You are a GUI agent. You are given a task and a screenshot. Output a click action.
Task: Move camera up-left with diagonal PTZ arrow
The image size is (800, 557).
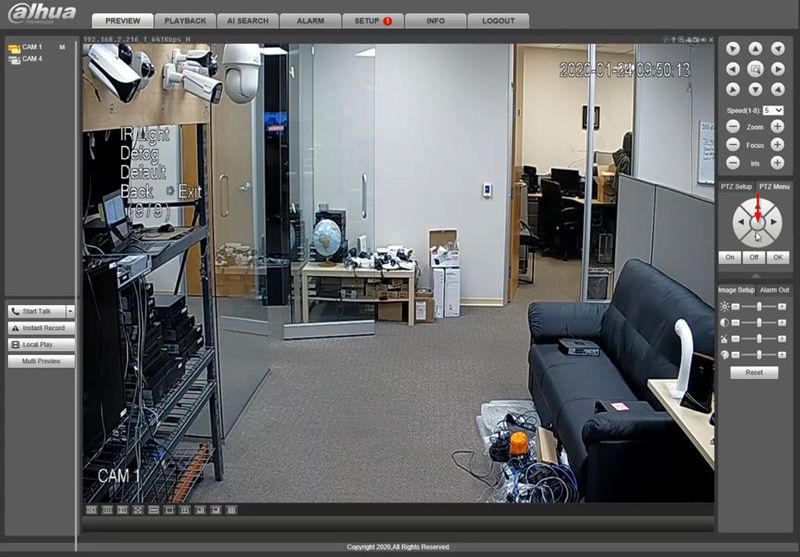(733, 48)
